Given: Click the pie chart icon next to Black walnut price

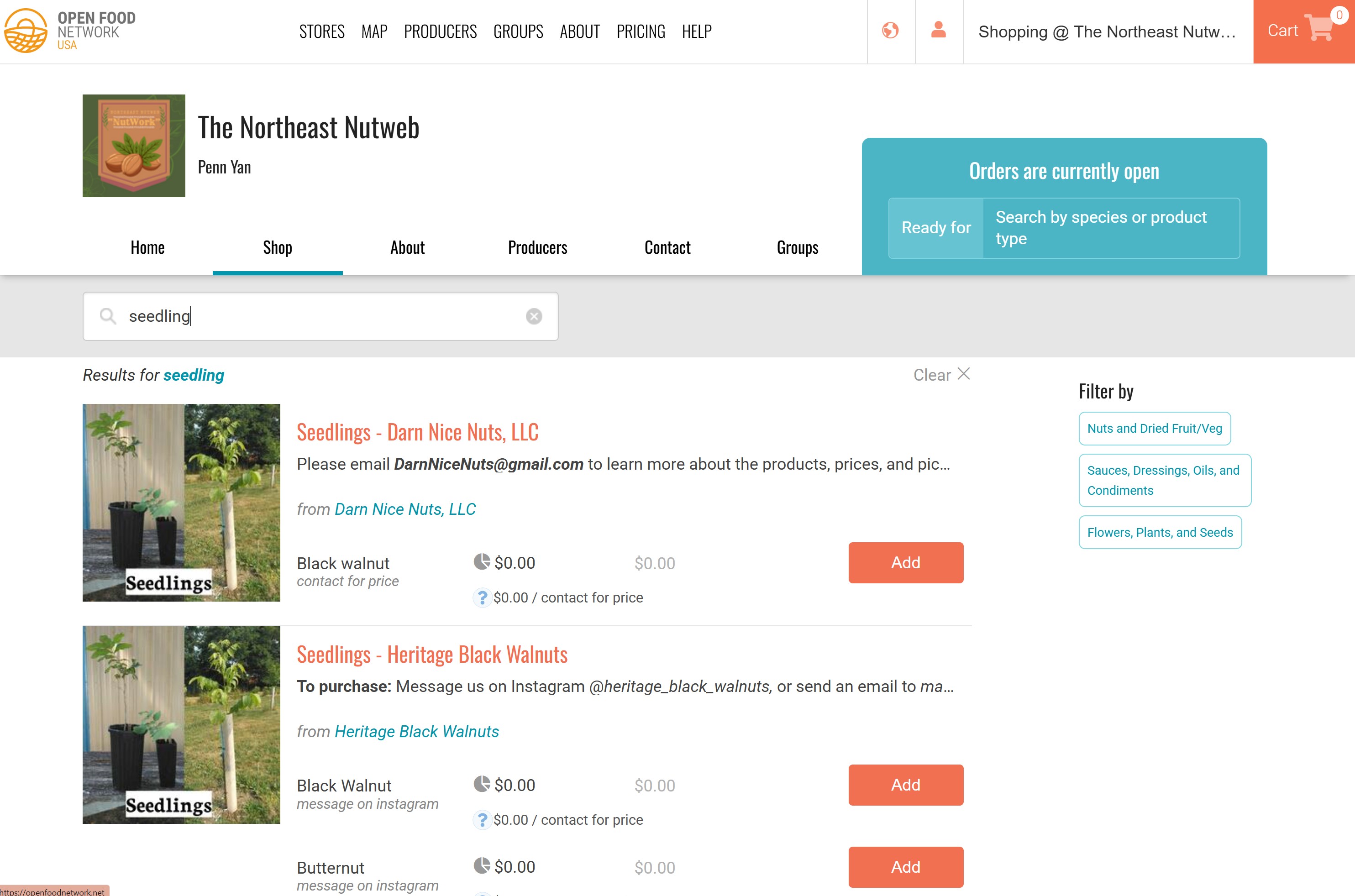Looking at the screenshot, I should tap(482, 562).
